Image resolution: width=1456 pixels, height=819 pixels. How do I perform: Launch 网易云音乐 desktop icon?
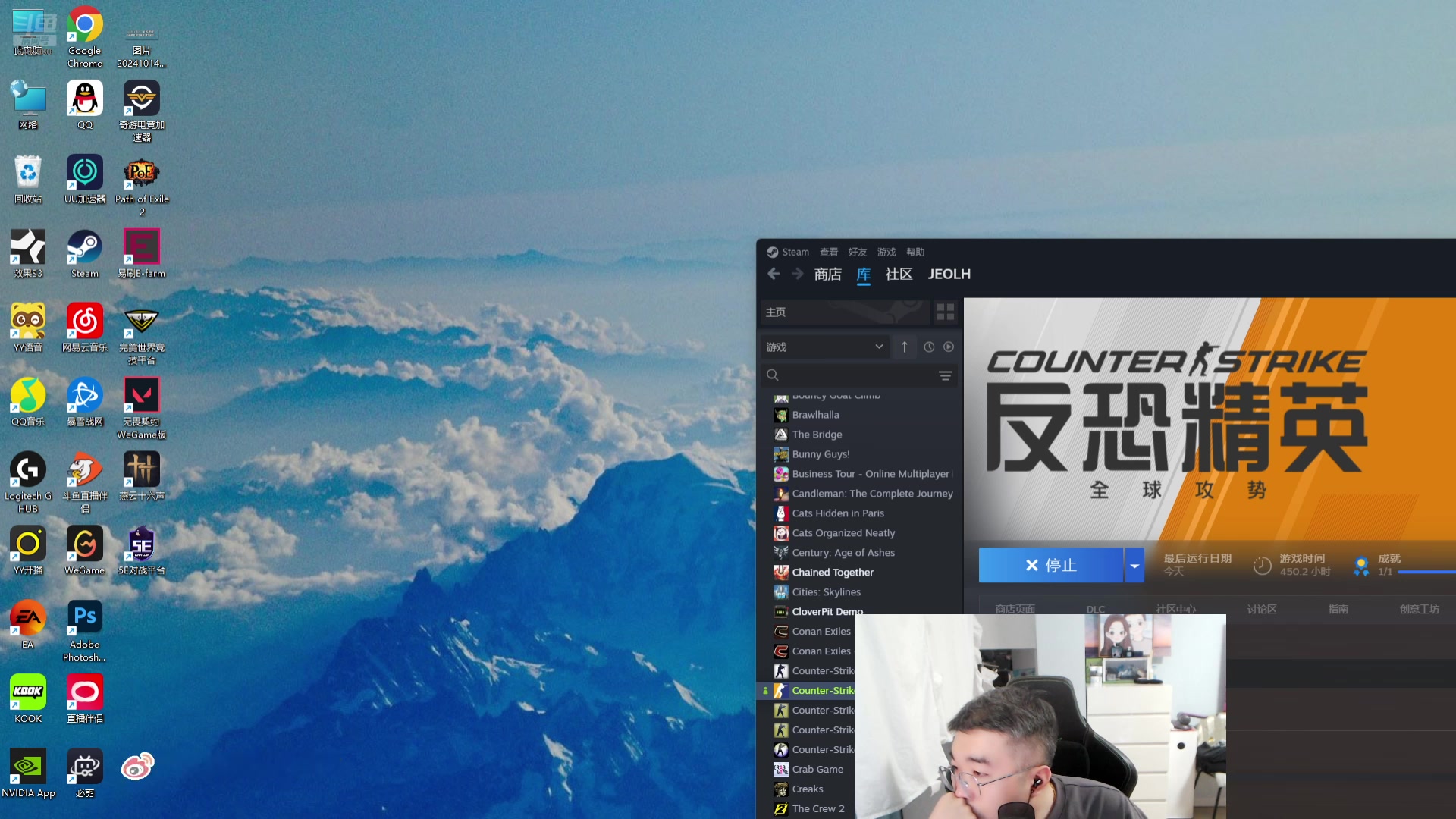click(84, 328)
